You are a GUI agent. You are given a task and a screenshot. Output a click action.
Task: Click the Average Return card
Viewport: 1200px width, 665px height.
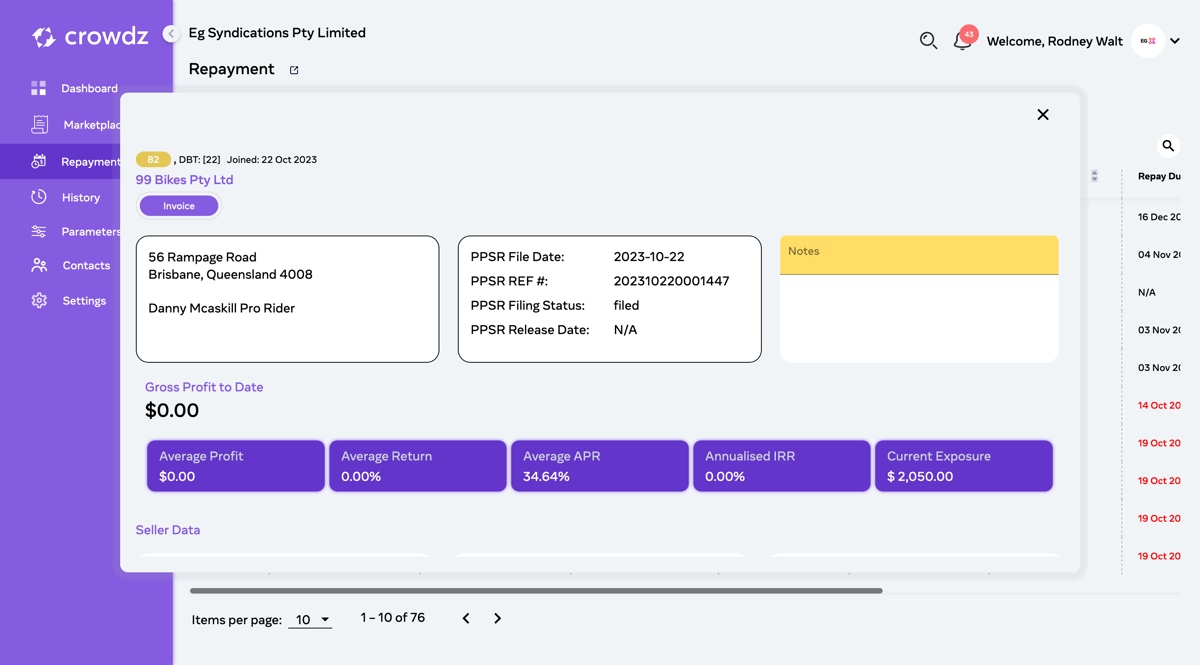pos(418,466)
